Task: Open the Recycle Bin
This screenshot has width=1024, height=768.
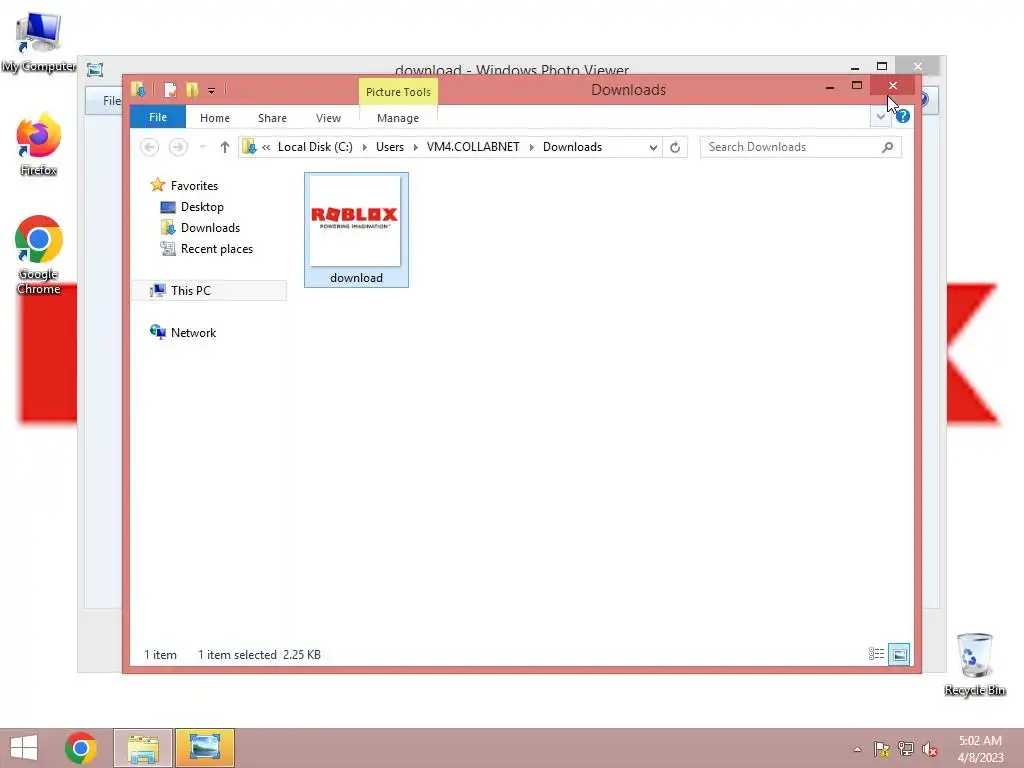Action: tap(974, 664)
